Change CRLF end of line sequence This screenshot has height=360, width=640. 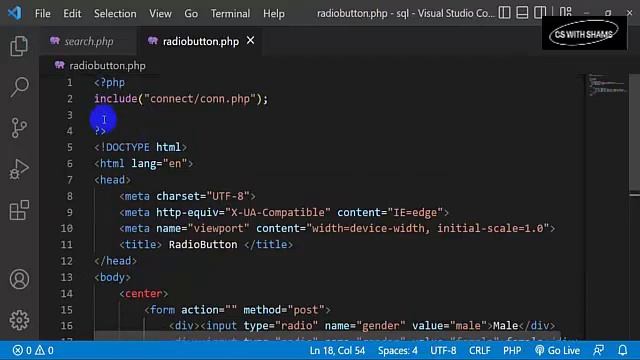click(480, 351)
